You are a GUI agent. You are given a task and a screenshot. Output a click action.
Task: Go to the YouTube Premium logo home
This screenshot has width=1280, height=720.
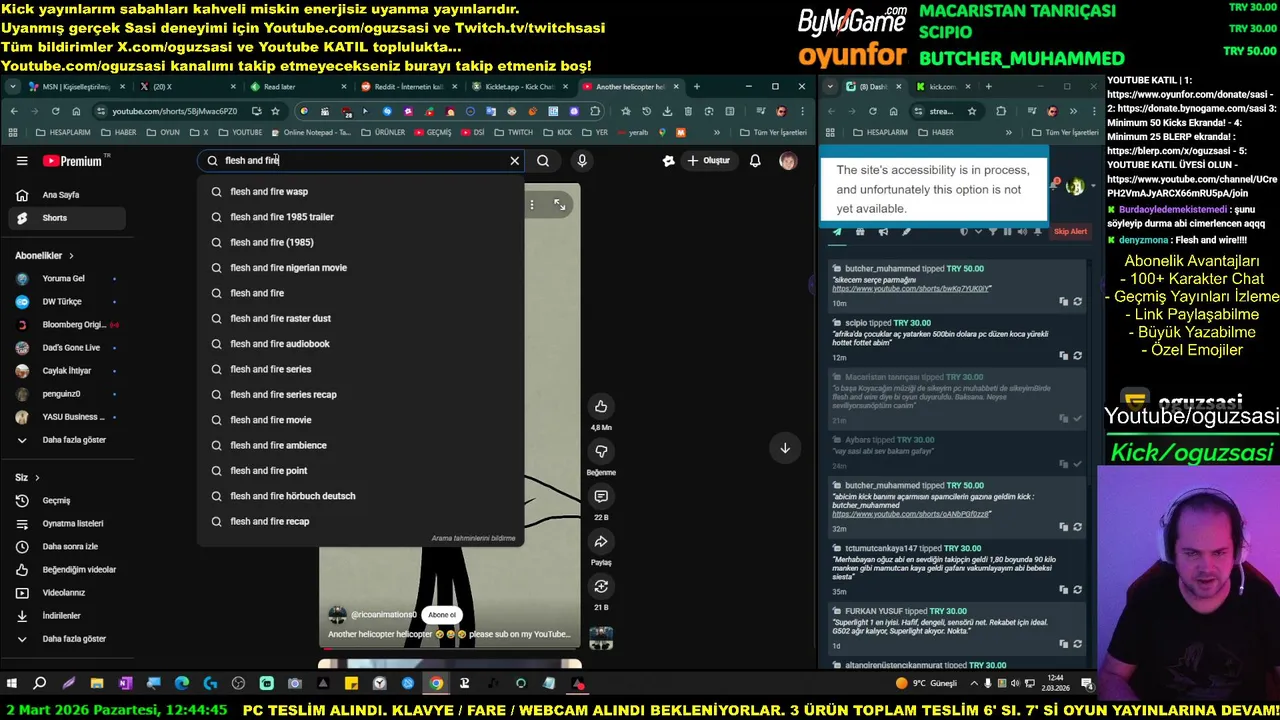72,161
